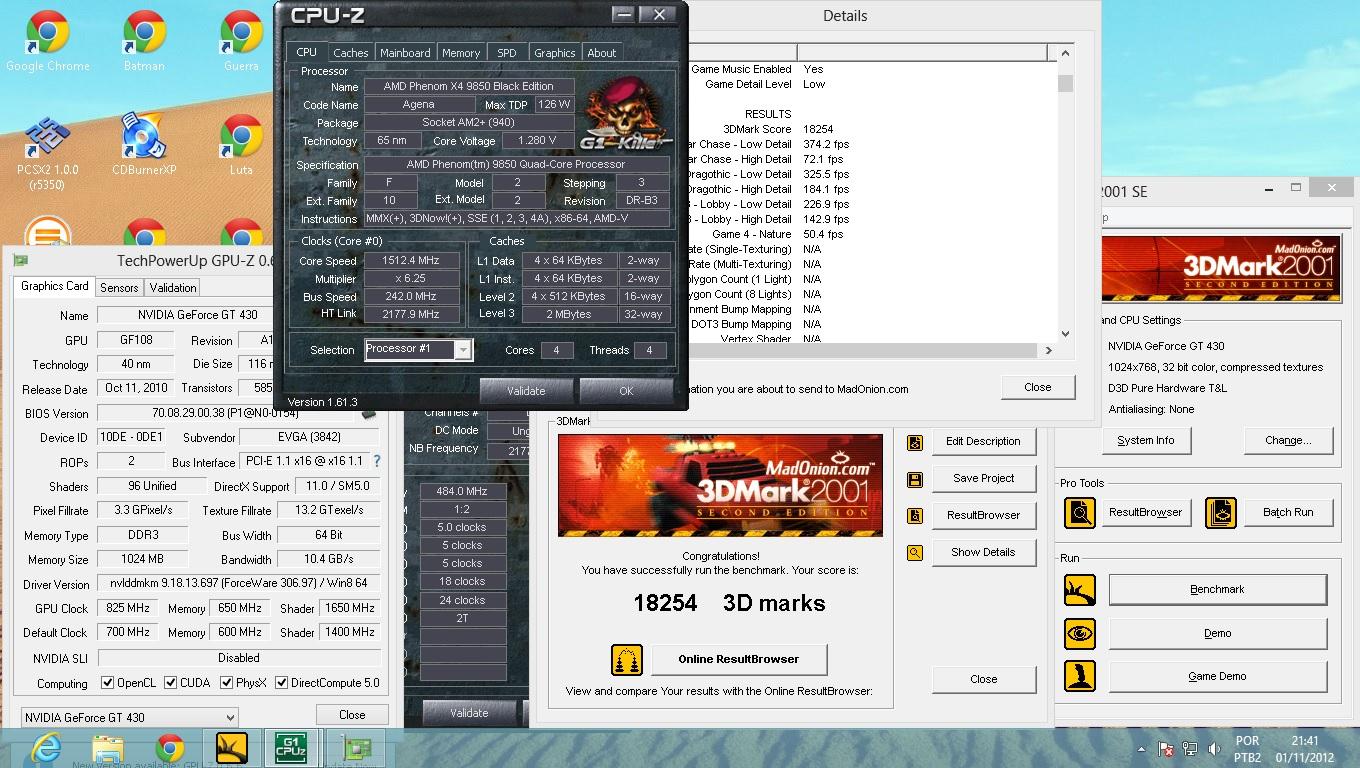The height and width of the screenshot is (768, 1360).
Task: Click Online ResultBrowser button
Action: pyautogui.click(x=739, y=659)
